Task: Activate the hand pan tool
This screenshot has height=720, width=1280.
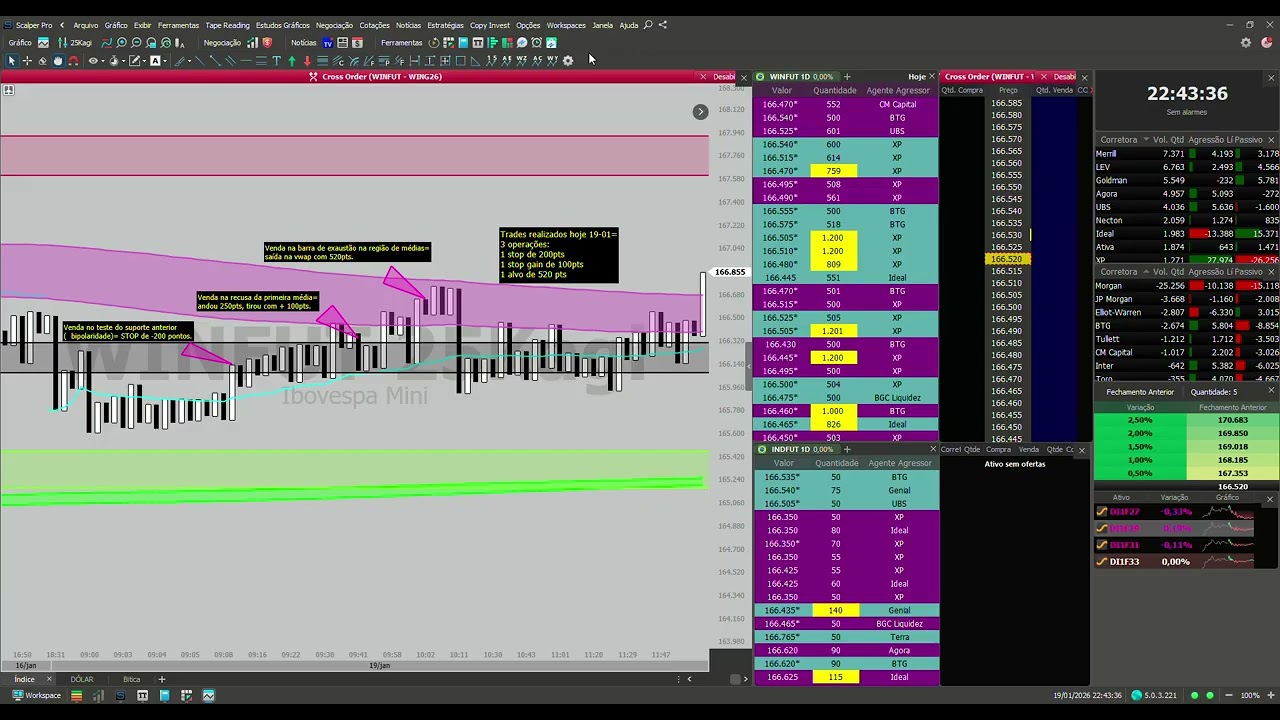Action: [58, 61]
